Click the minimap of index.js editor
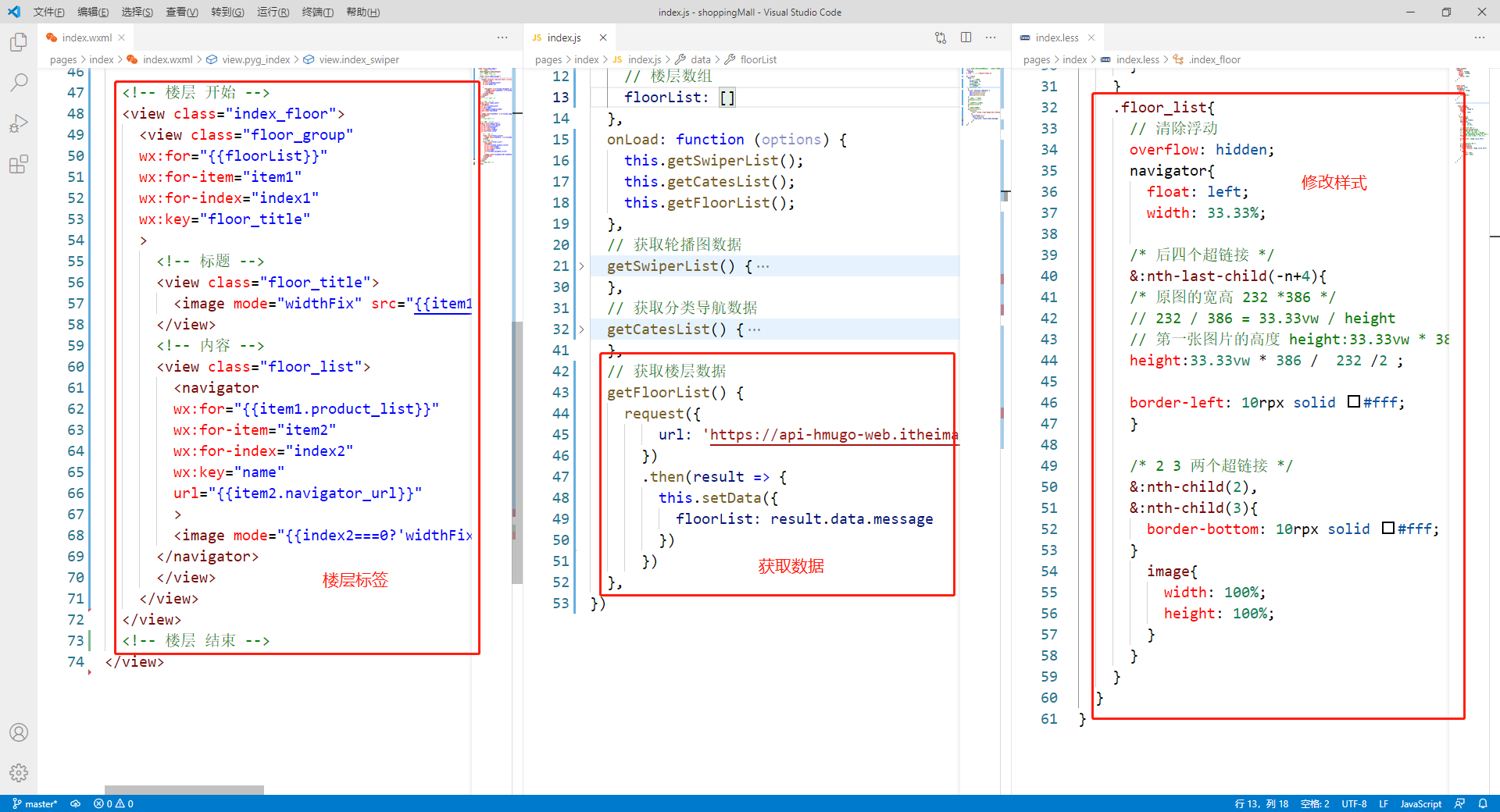This screenshot has height=812, width=1500. click(x=980, y=97)
